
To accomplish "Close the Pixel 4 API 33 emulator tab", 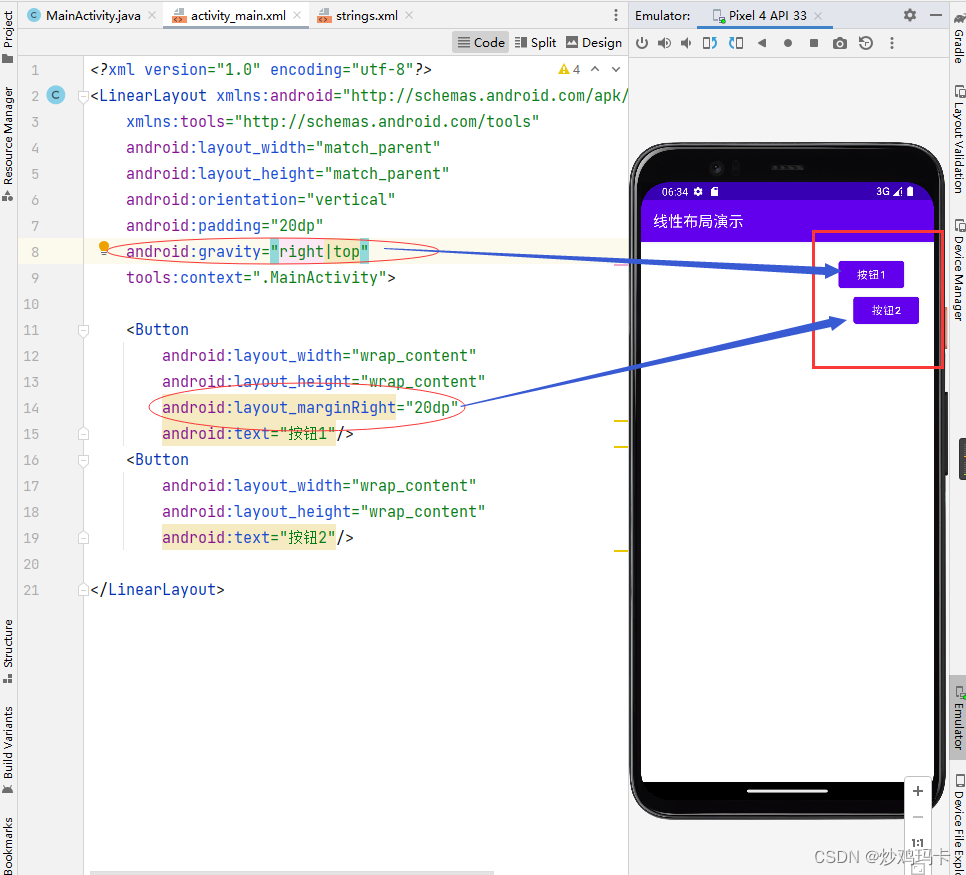I will pyautogui.click(x=818, y=16).
